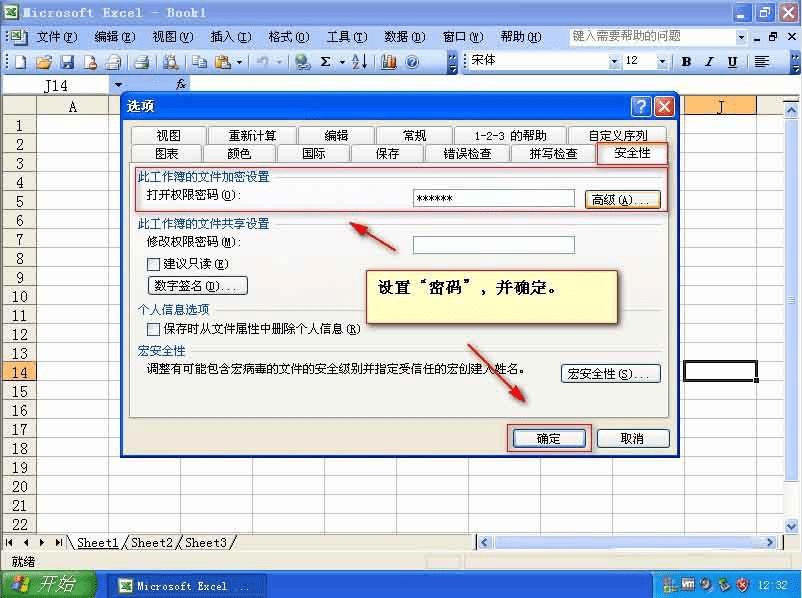This screenshot has height=598, width=802.
Task: Click the 高级(A)... button
Action: click(x=622, y=200)
